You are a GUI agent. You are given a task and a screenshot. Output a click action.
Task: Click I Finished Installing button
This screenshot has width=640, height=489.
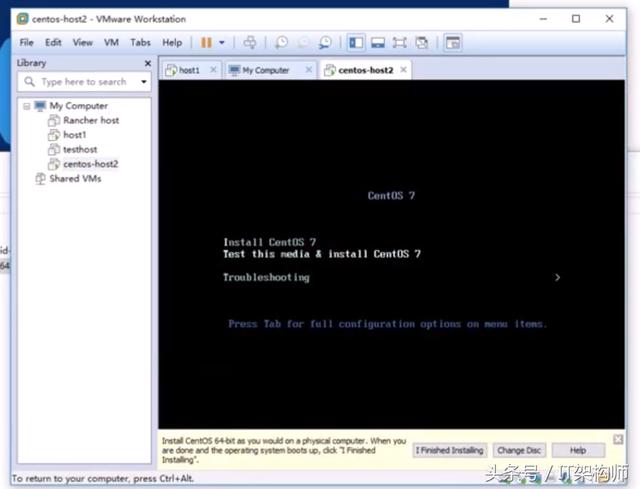(x=449, y=450)
